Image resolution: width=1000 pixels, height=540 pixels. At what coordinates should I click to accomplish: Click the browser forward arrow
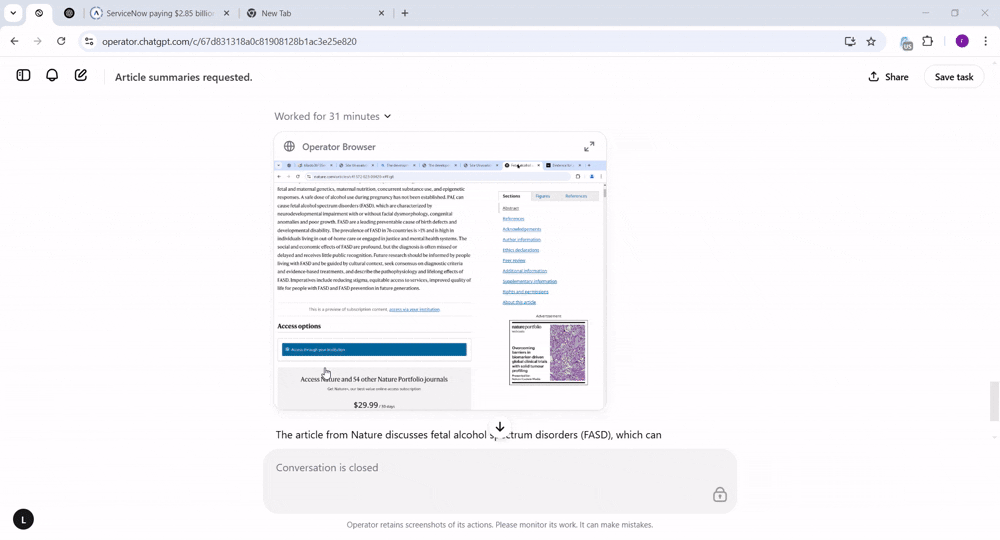point(38,41)
